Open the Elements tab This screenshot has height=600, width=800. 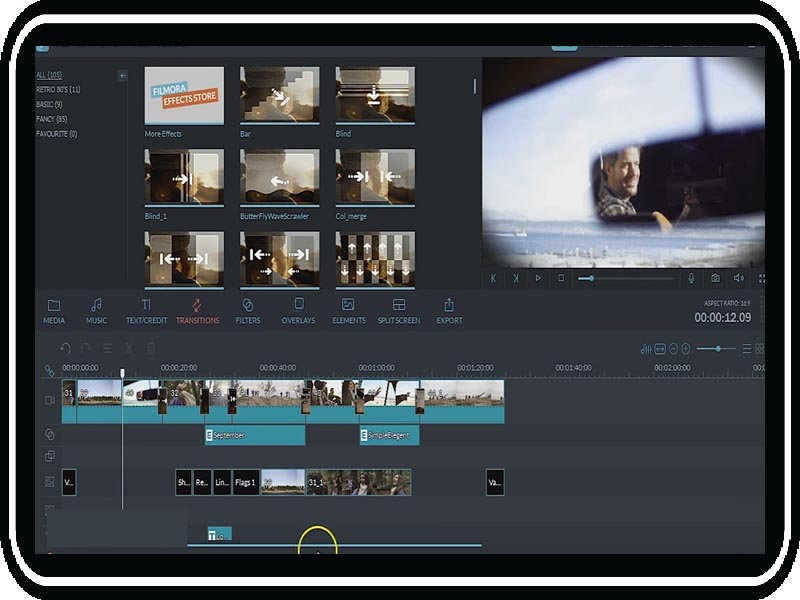point(349,312)
